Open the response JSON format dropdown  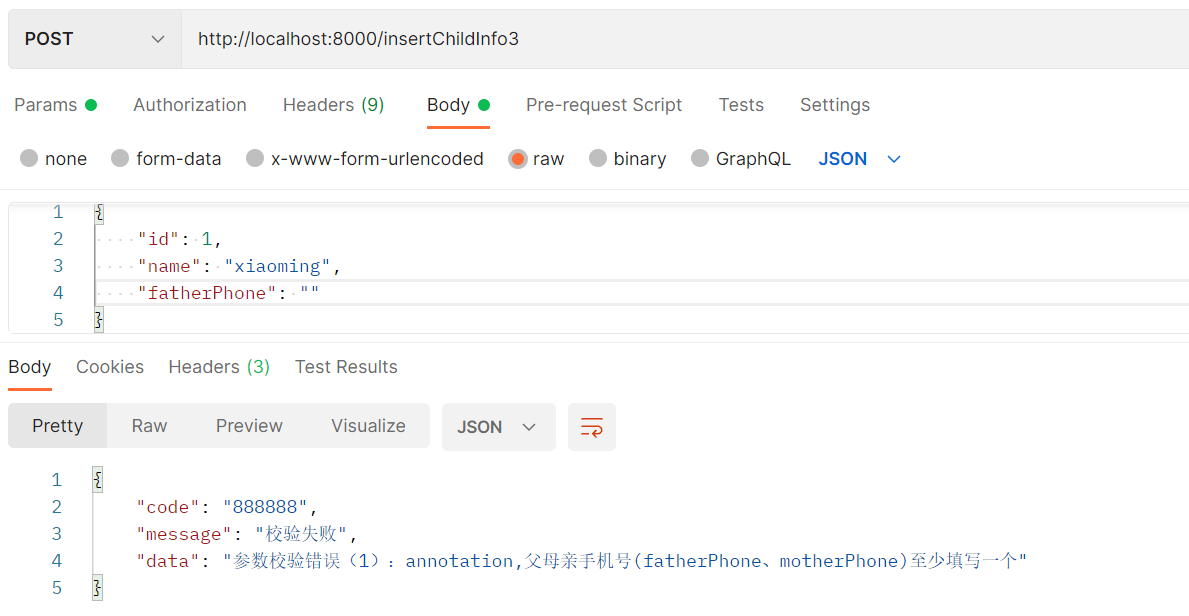tap(498, 427)
